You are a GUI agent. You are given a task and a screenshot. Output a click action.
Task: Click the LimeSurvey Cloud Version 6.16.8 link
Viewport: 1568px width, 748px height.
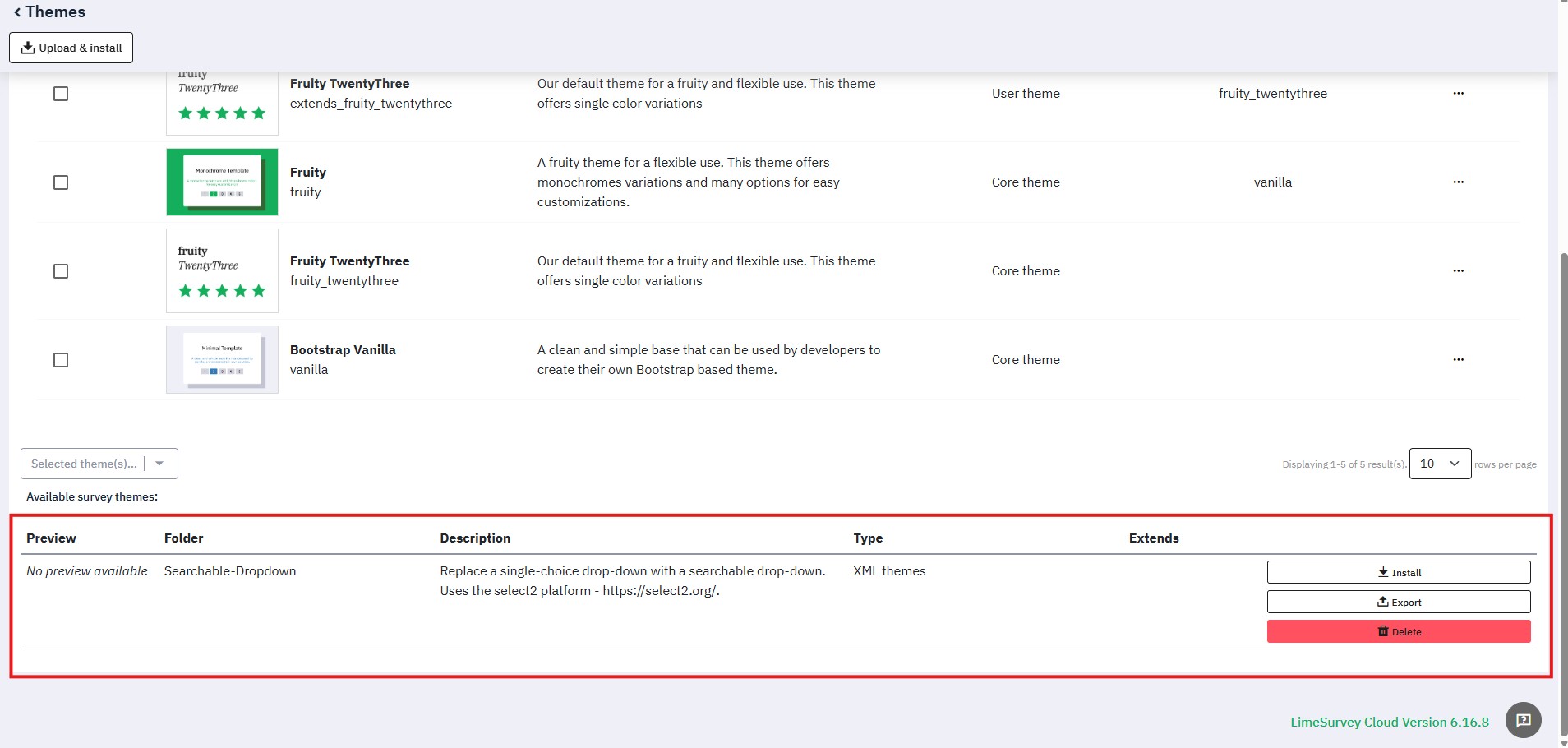(1389, 723)
